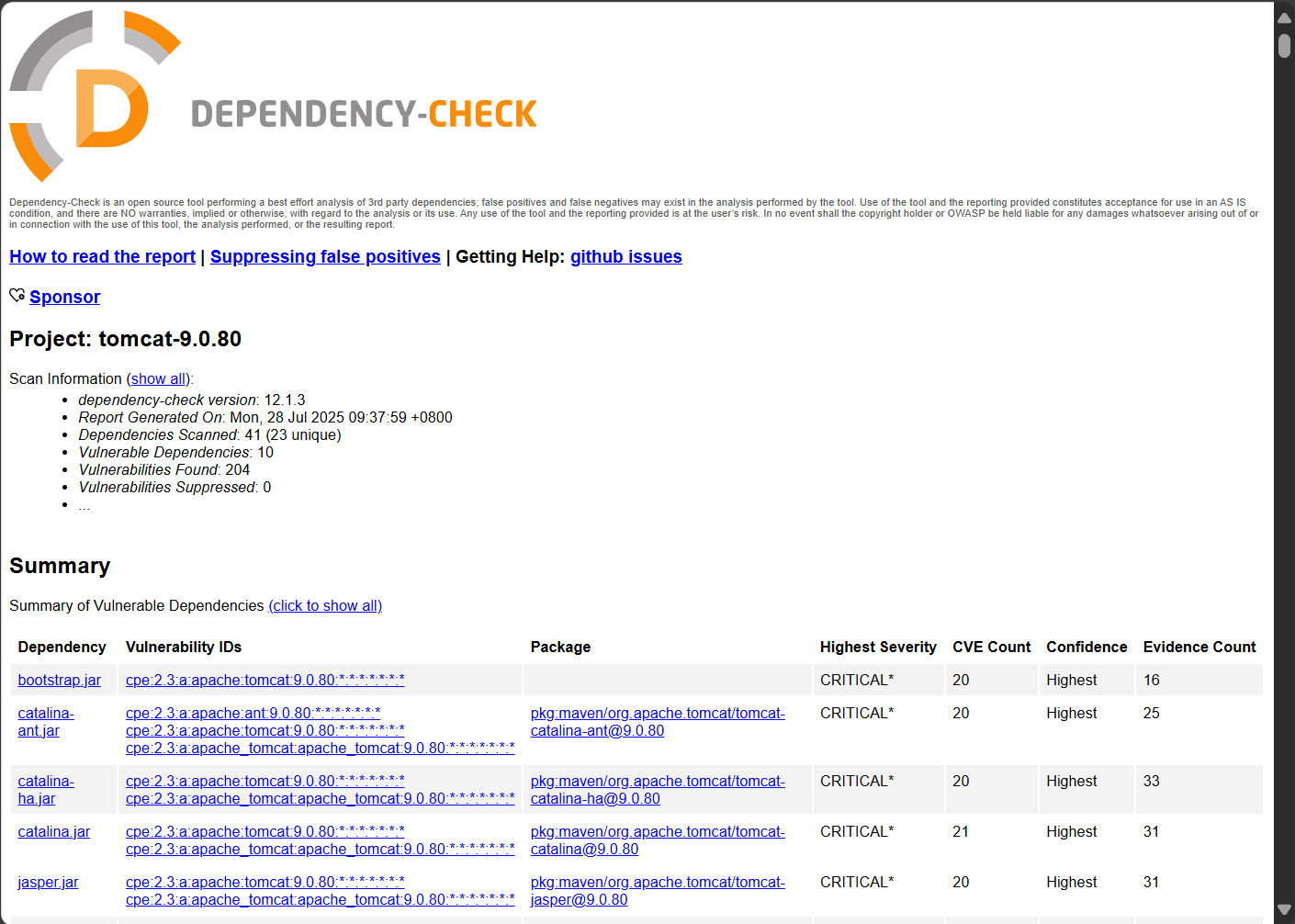Viewport: 1295px width, 924px height.
Task: Expand summary via 'click to show all'
Action: [x=325, y=605]
